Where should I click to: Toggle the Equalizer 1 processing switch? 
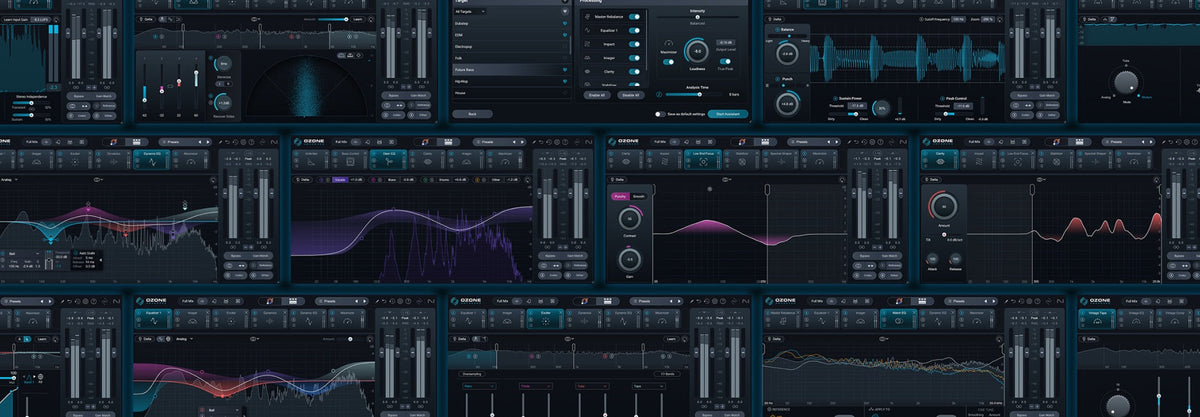point(634,30)
